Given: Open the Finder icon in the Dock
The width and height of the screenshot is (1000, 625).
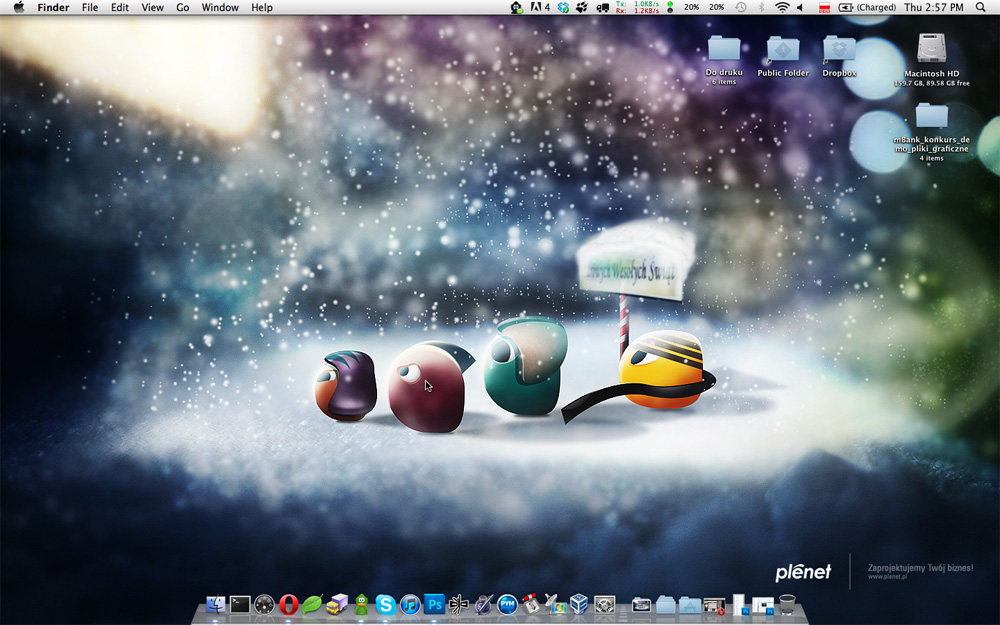Looking at the screenshot, I should pos(216,603).
